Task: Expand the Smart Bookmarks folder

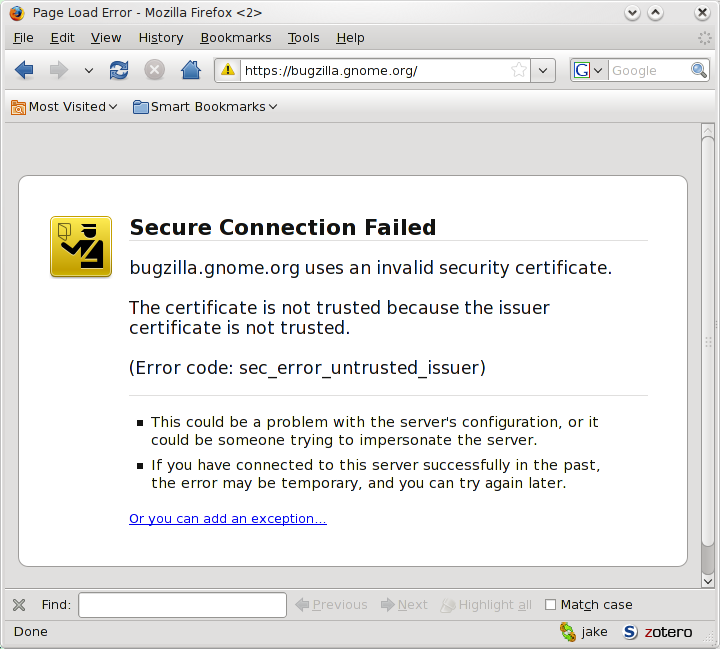Action: 205,107
